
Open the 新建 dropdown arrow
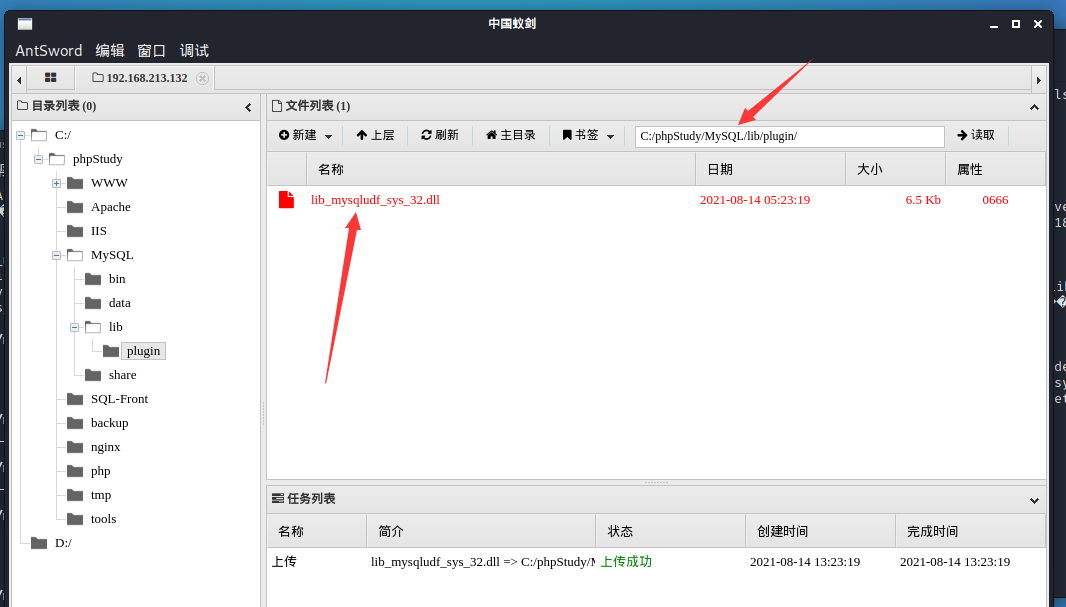click(328, 136)
